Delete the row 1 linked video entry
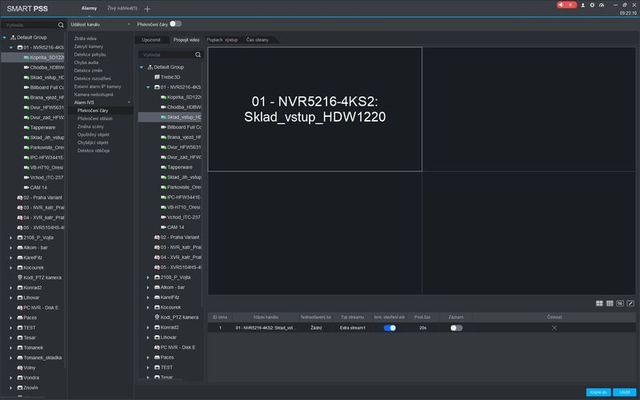The width and height of the screenshot is (640, 400). pyautogui.click(x=554, y=327)
